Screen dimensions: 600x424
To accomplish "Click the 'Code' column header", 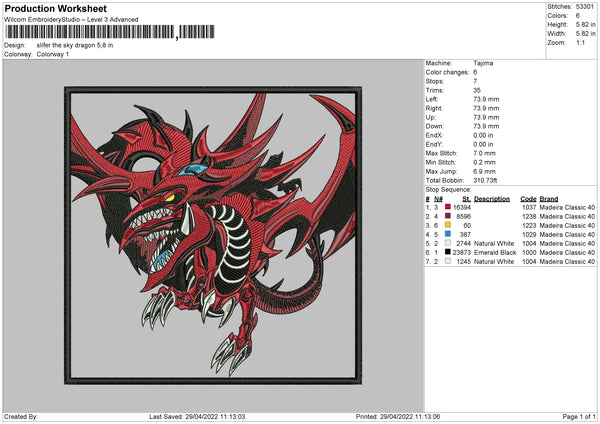I will (528, 199).
